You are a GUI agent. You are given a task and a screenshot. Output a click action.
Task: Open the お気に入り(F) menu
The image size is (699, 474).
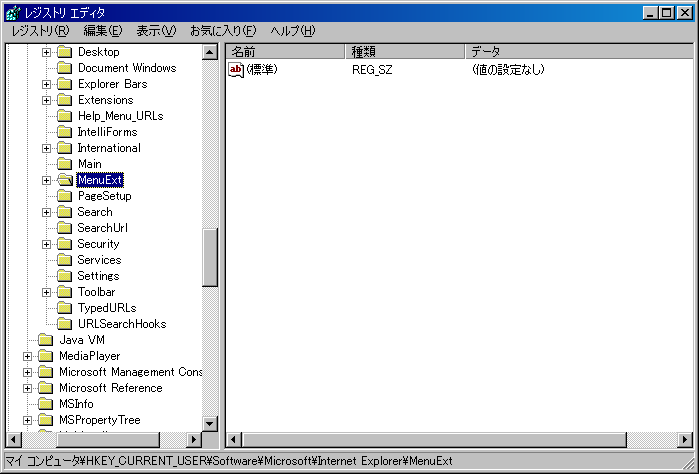223,31
